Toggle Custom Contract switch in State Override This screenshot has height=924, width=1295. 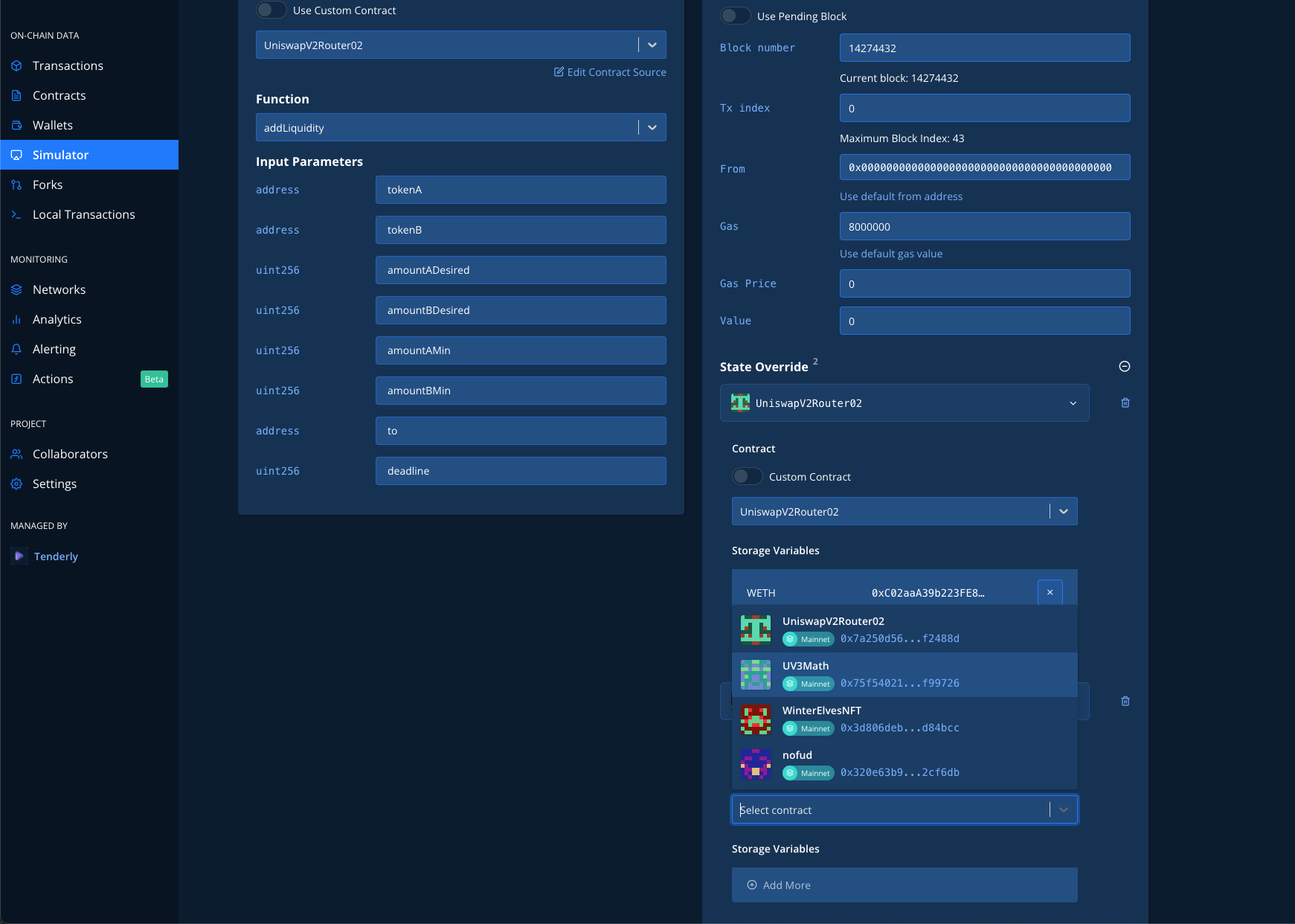point(748,476)
